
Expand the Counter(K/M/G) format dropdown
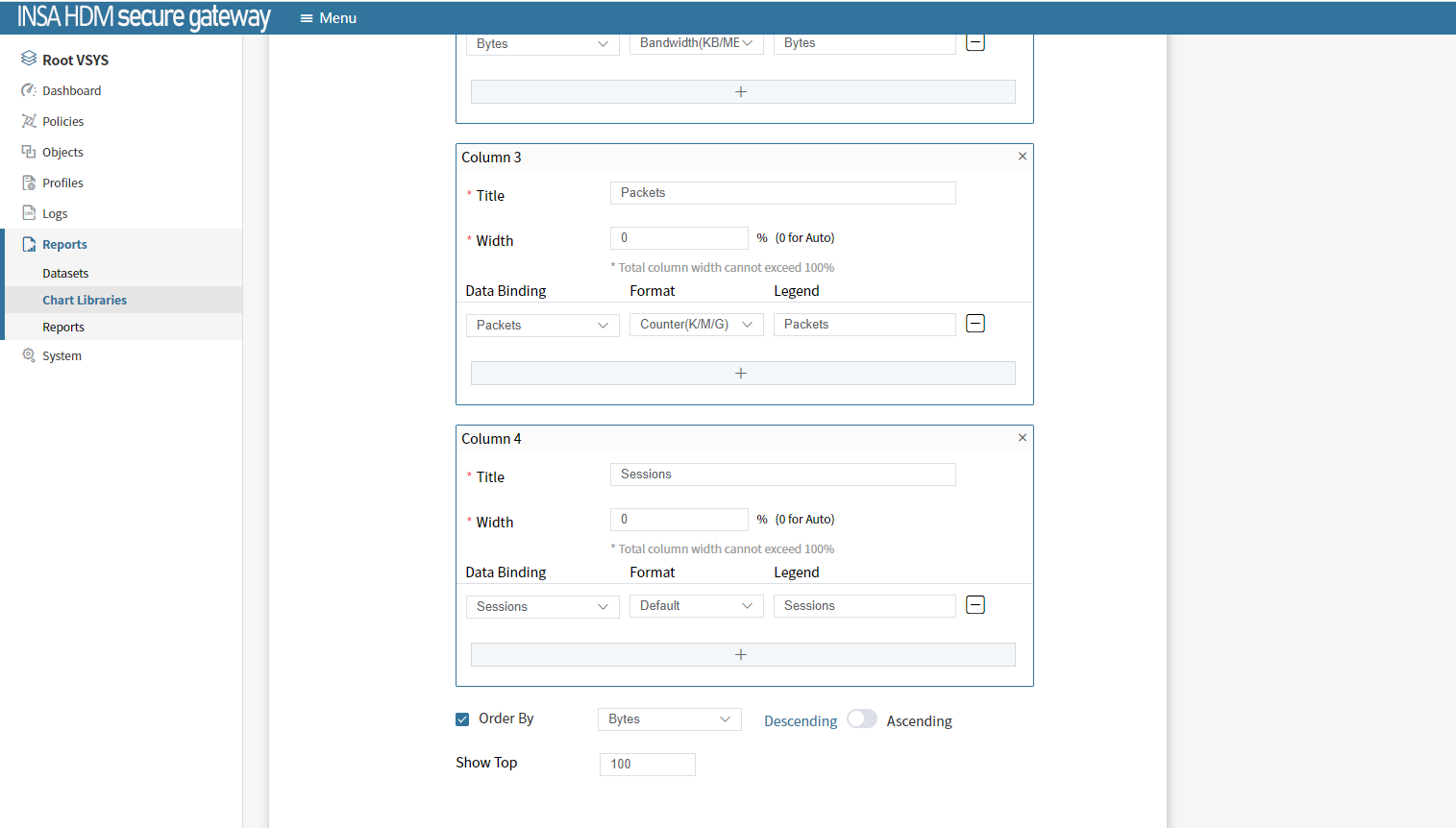pyautogui.click(x=696, y=325)
